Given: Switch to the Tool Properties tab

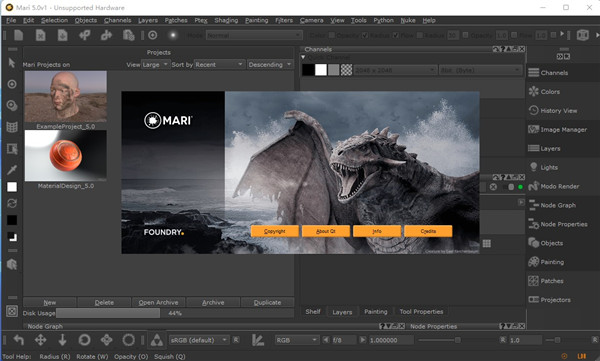Looking at the screenshot, I should point(421,312).
